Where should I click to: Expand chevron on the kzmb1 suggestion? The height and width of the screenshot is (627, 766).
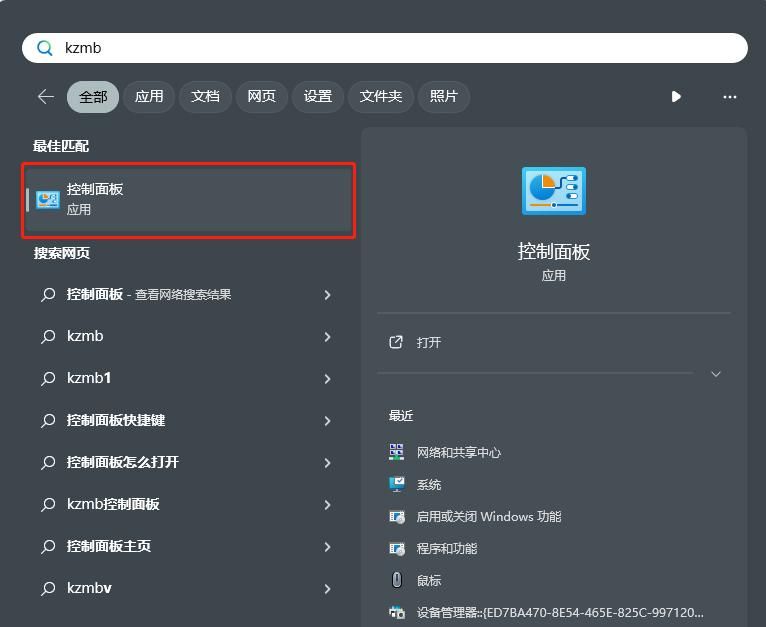pyautogui.click(x=327, y=379)
